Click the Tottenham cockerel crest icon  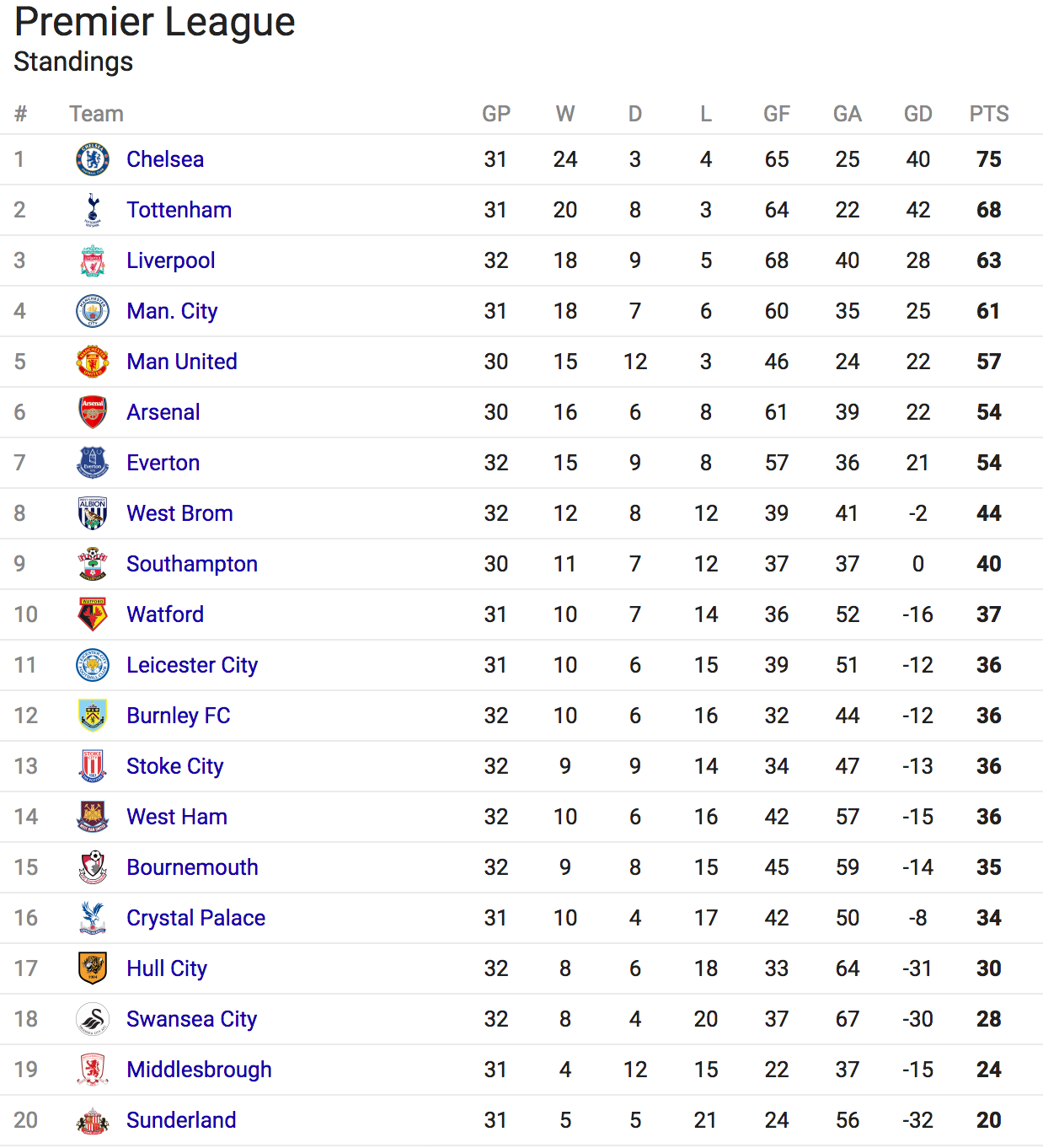(x=93, y=210)
